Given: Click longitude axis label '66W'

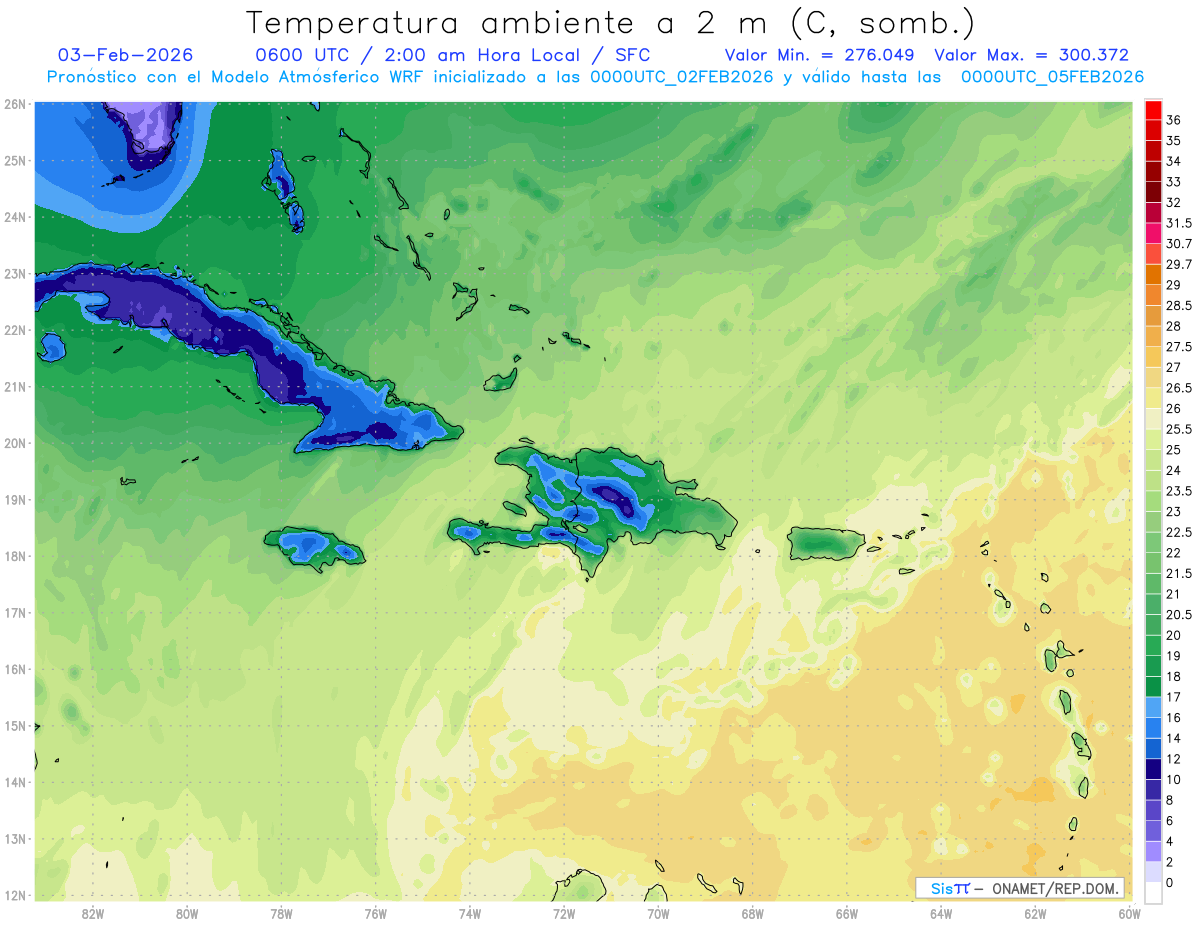Looking at the screenshot, I should [x=847, y=913].
